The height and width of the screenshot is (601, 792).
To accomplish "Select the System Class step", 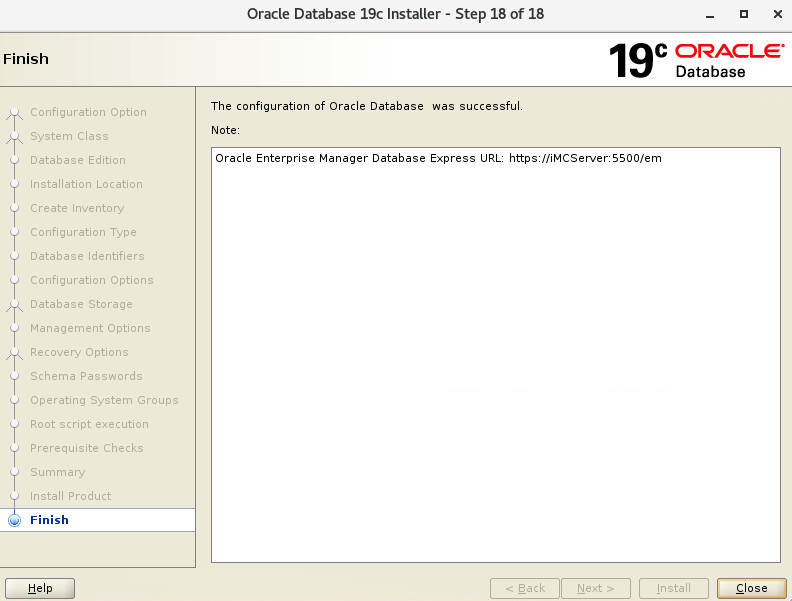I will (69, 136).
